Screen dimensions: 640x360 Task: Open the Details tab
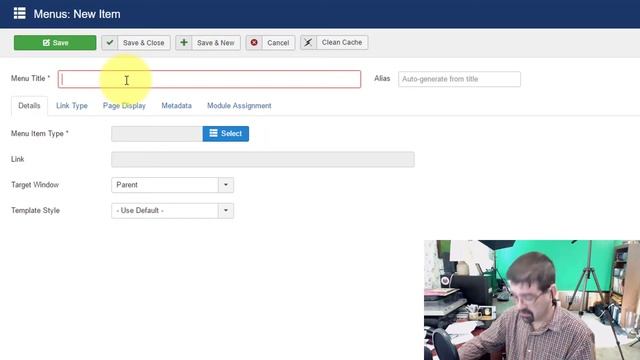tap(29, 106)
